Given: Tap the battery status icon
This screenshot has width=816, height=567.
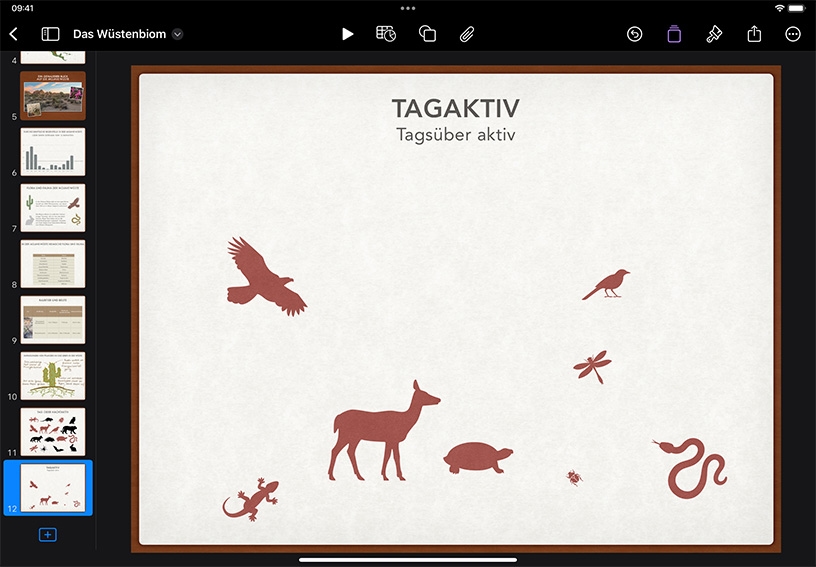Looking at the screenshot, I should point(797,8).
